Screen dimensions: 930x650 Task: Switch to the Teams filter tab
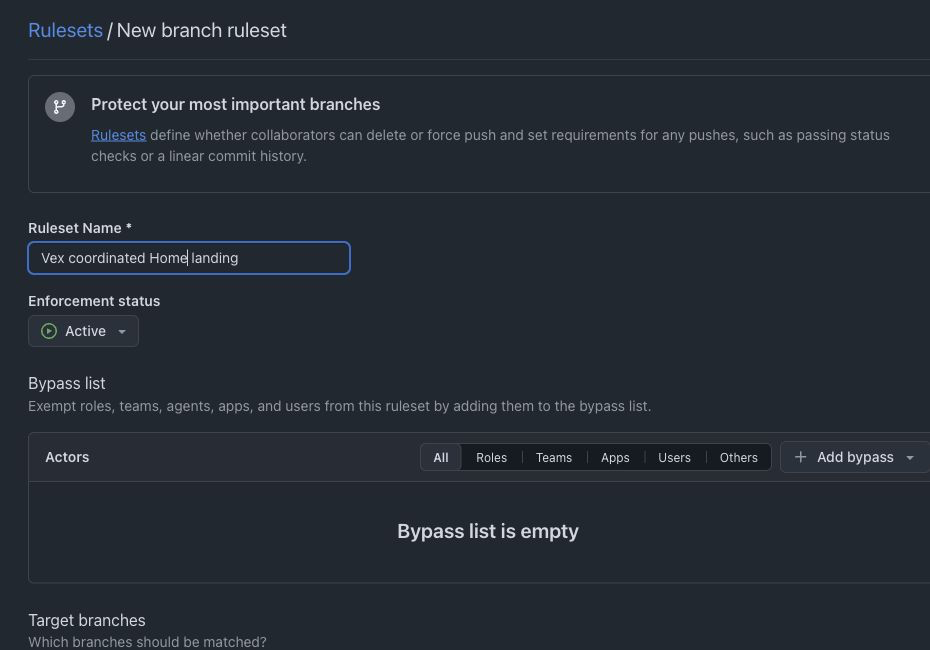pos(553,457)
